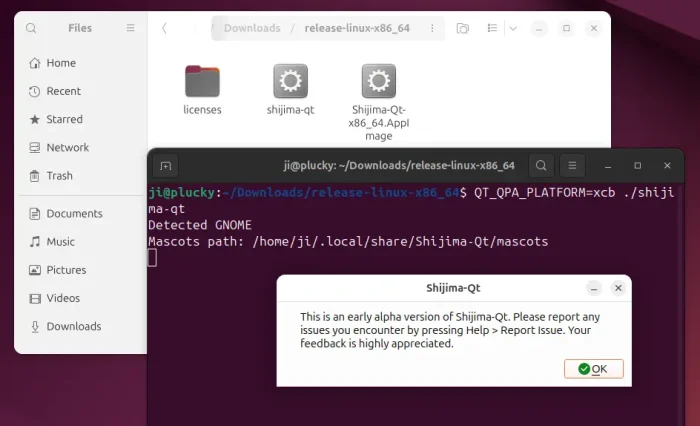700x426 pixels.
Task: Minimize the terminal window
Action: (608, 166)
